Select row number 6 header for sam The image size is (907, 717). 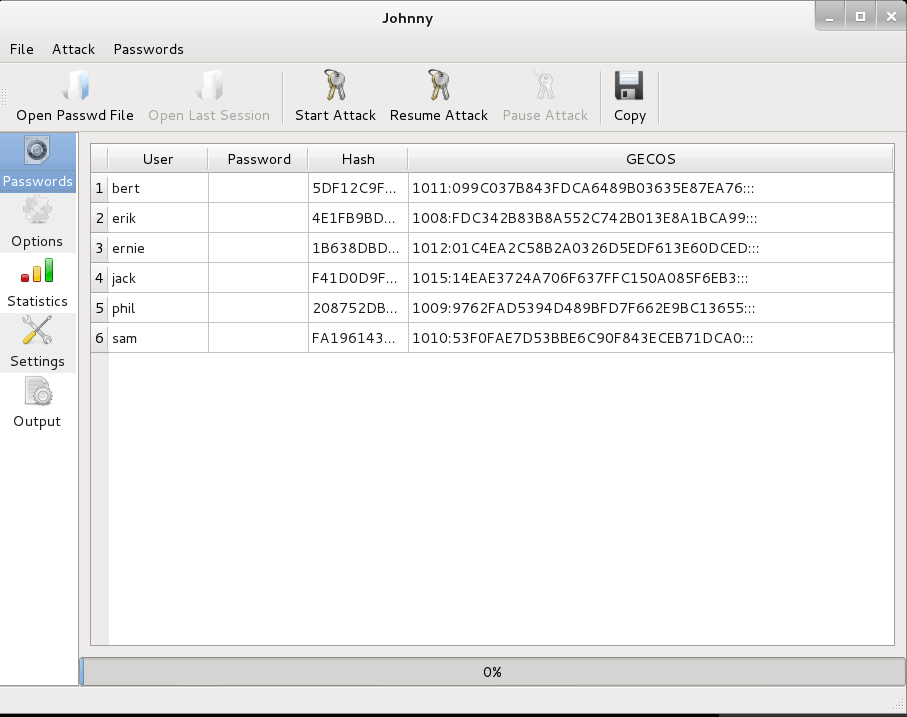tap(99, 338)
